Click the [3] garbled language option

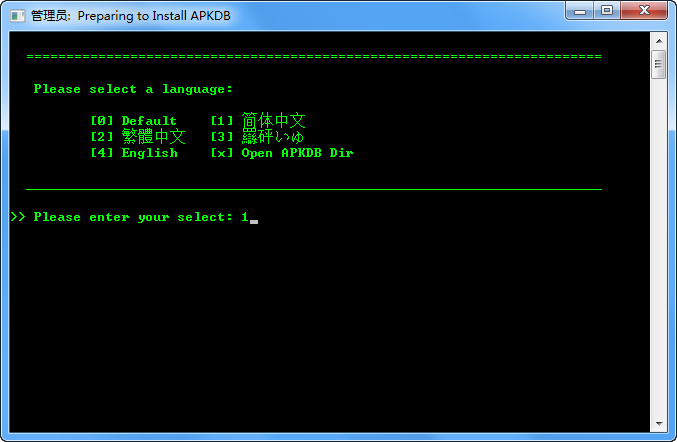pyautogui.click(x=257, y=137)
